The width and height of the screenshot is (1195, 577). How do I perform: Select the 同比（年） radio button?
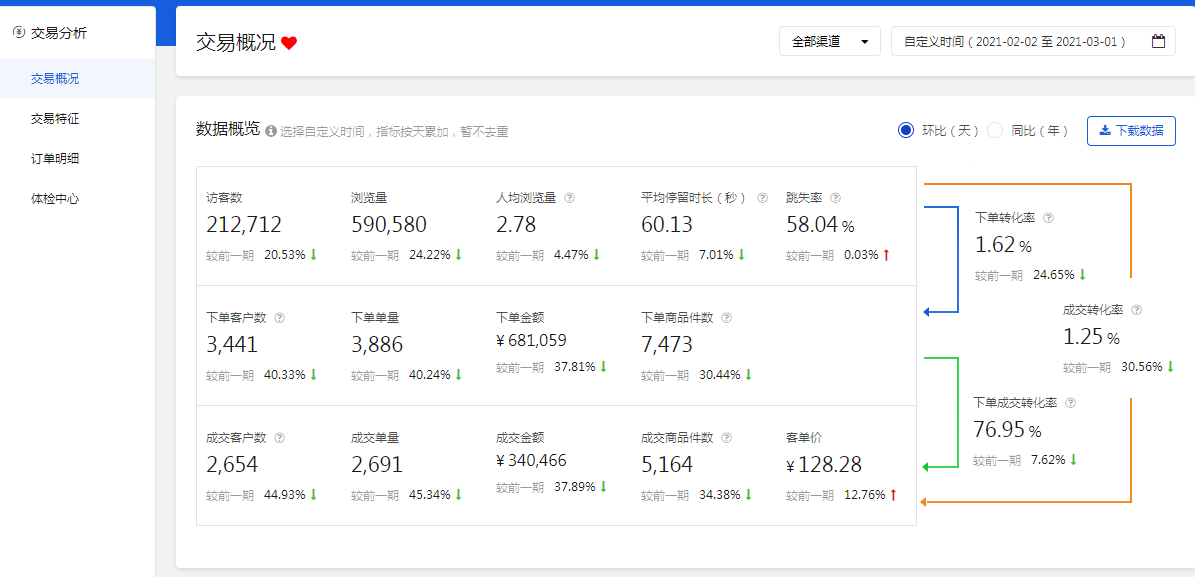pos(995,130)
